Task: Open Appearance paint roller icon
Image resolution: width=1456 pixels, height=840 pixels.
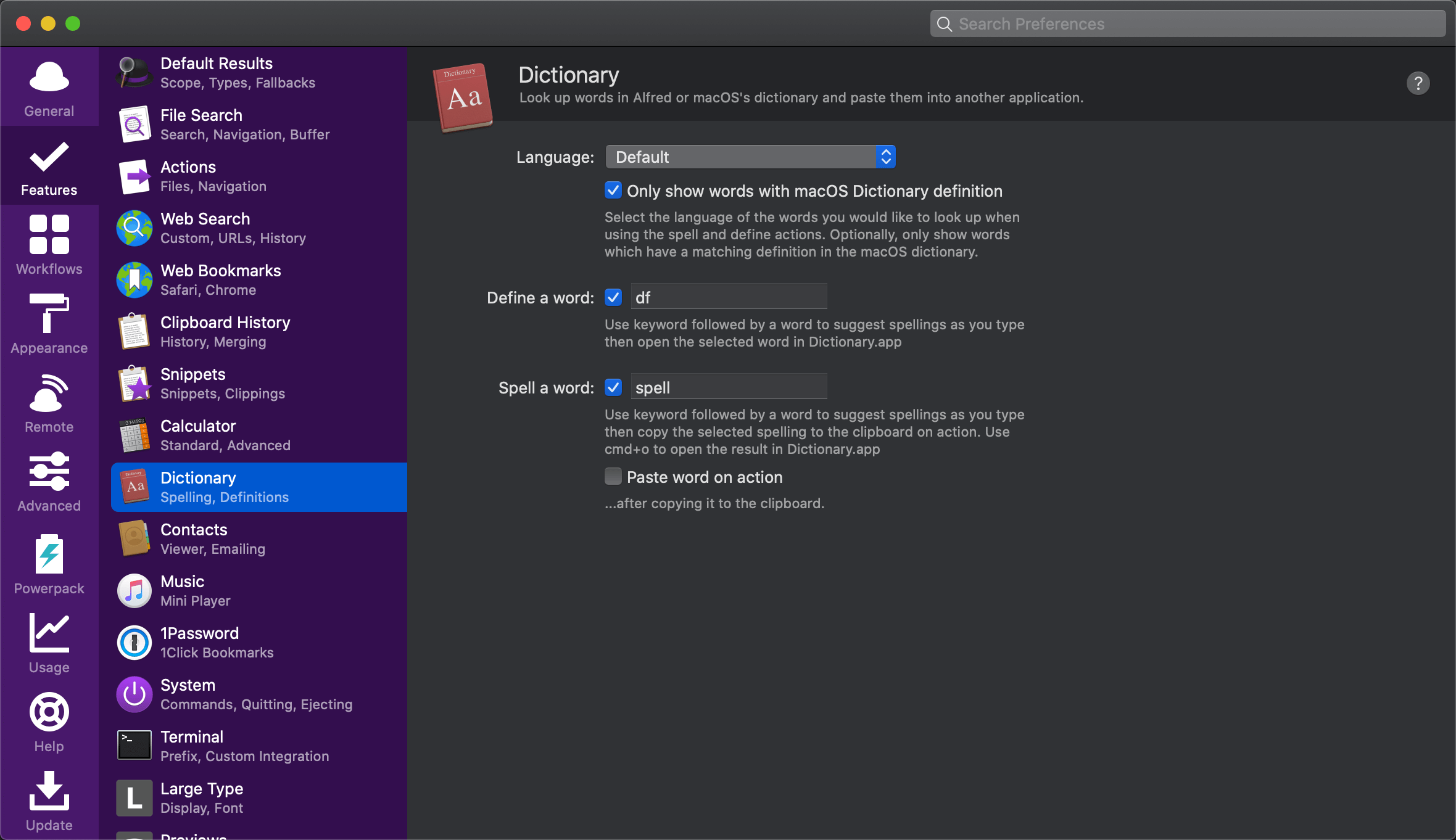Action: tap(49, 313)
